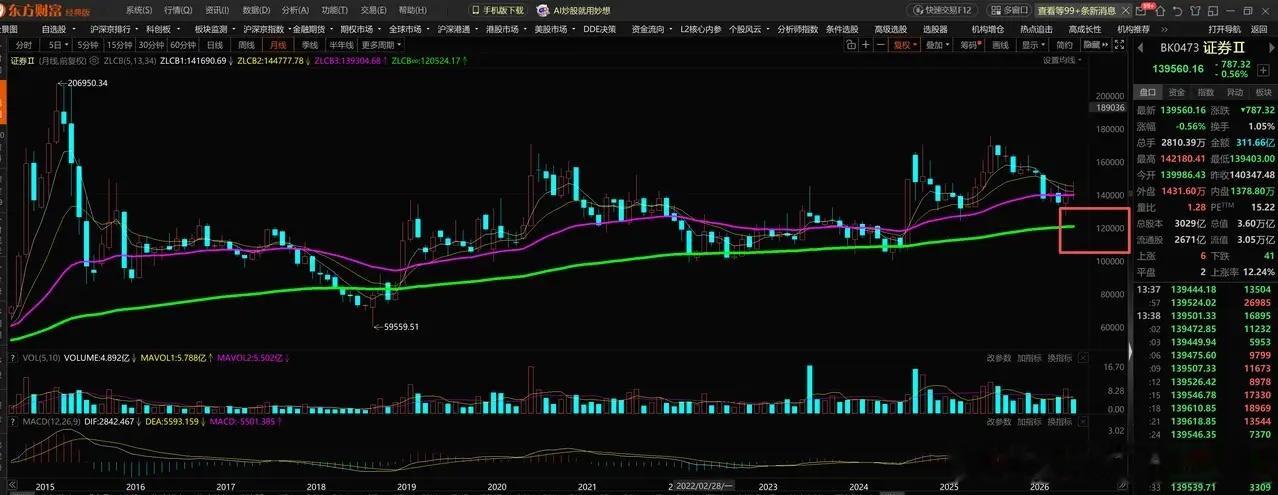This screenshot has width=1278, height=495.
Task: Switch to 60分钟 period
Action: (x=183, y=45)
